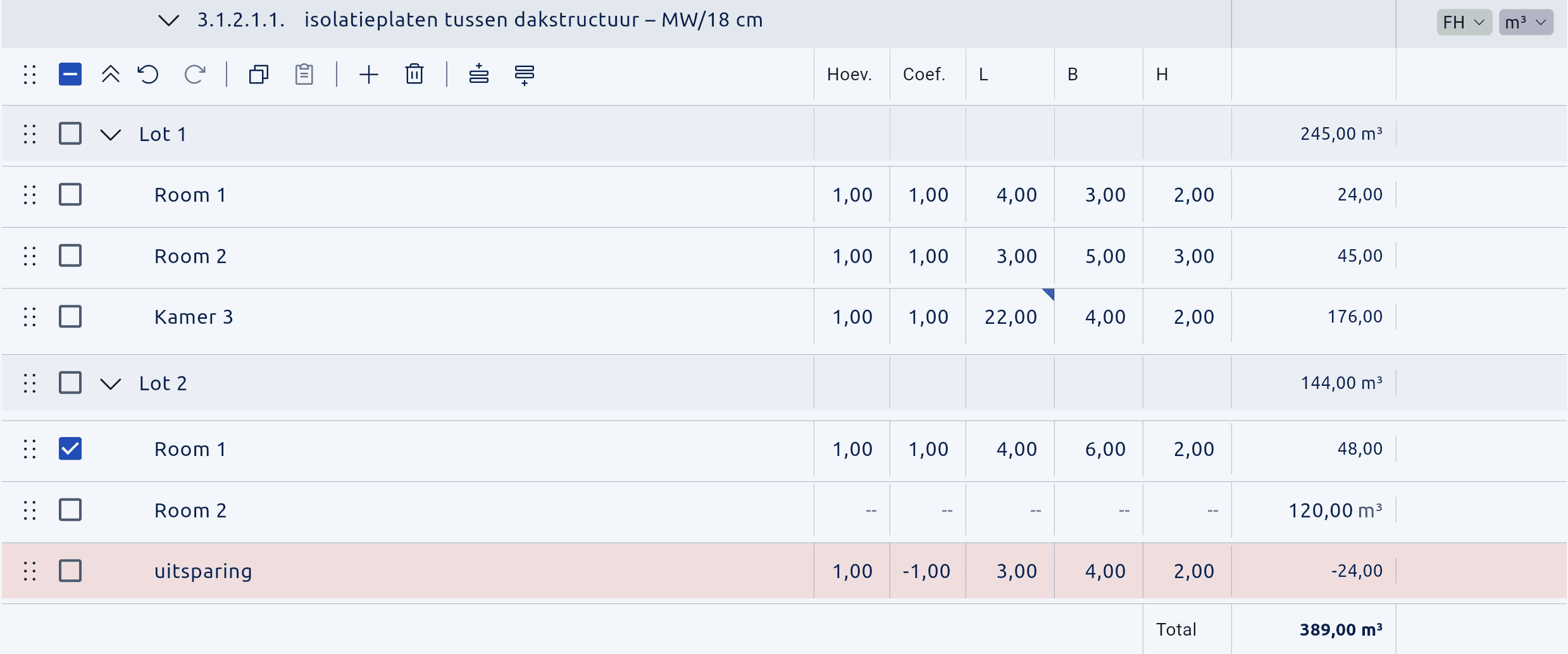Screen dimensions: 1568x654
Task: Click the paste clipboard icon
Action: click(304, 75)
